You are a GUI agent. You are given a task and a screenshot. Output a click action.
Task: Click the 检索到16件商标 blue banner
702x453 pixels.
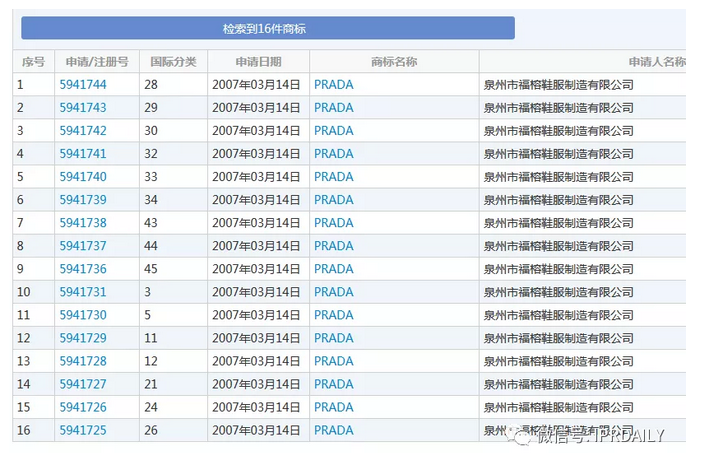tap(268, 28)
